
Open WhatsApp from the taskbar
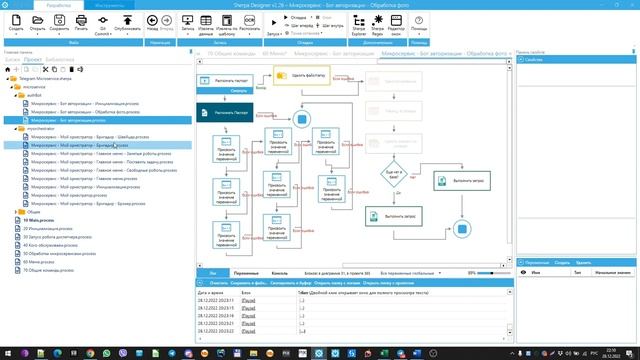point(107,353)
